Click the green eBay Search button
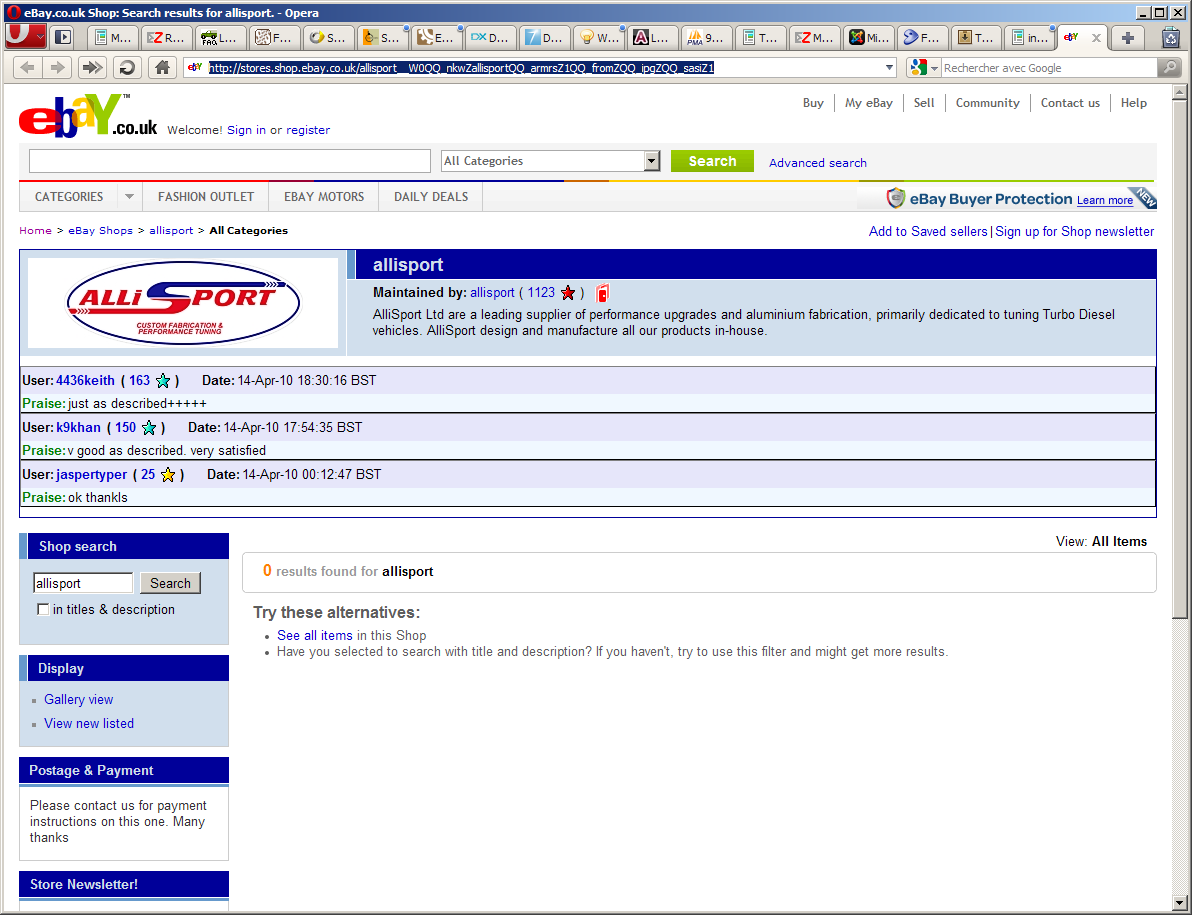 point(712,161)
